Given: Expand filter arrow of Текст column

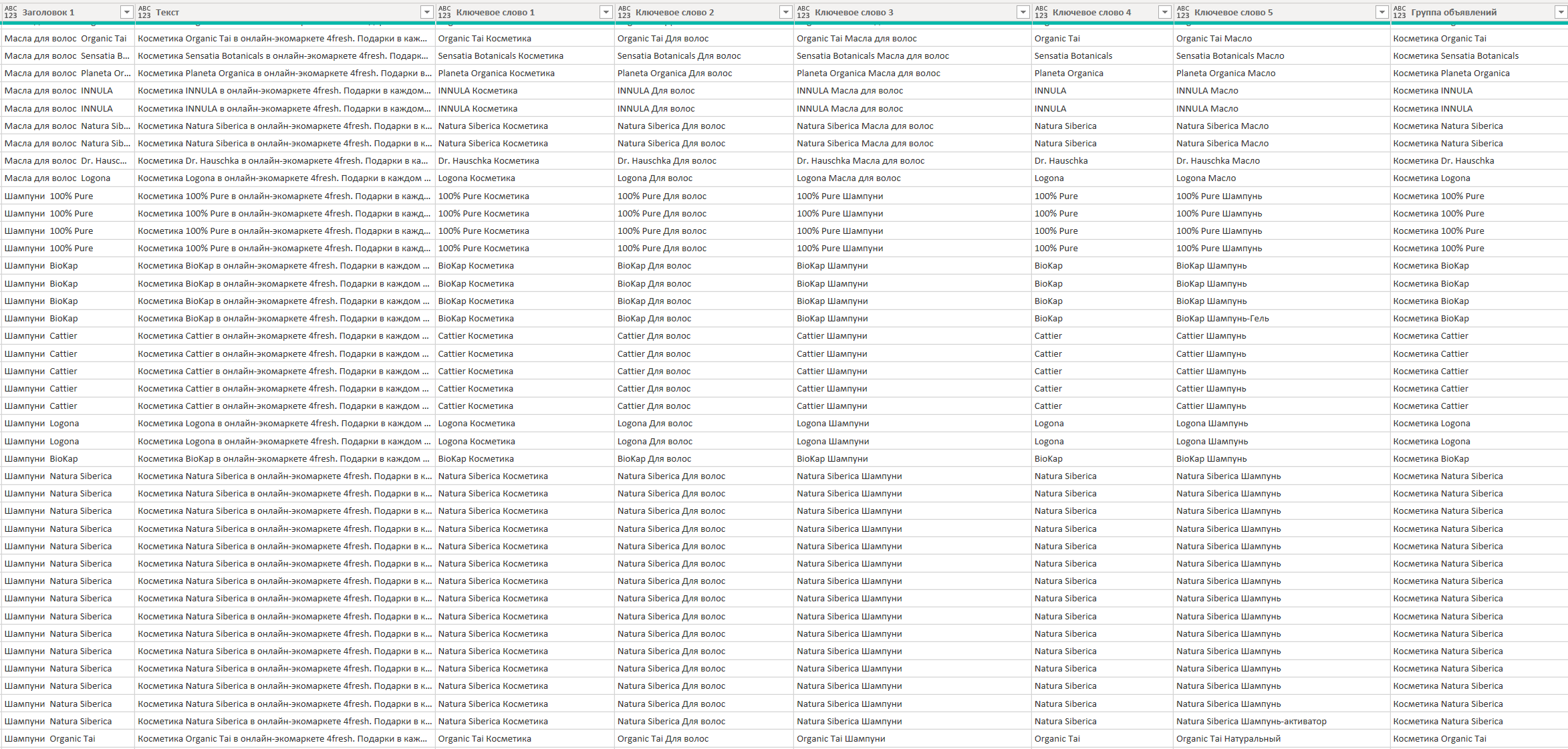Looking at the screenshot, I should point(426,12).
